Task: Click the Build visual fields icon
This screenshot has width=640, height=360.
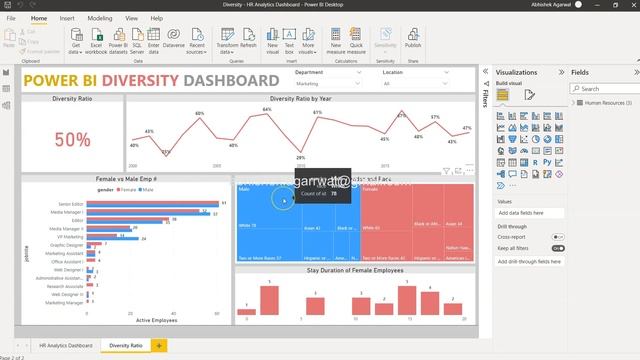Action: (502, 95)
